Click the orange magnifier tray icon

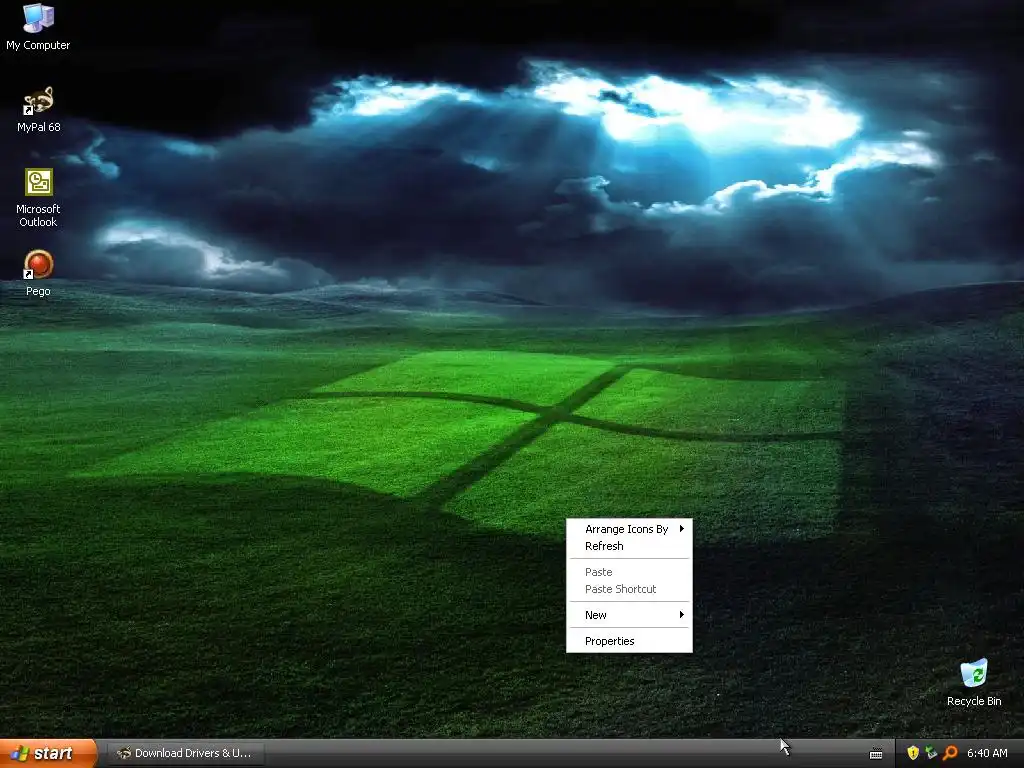(950, 753)
